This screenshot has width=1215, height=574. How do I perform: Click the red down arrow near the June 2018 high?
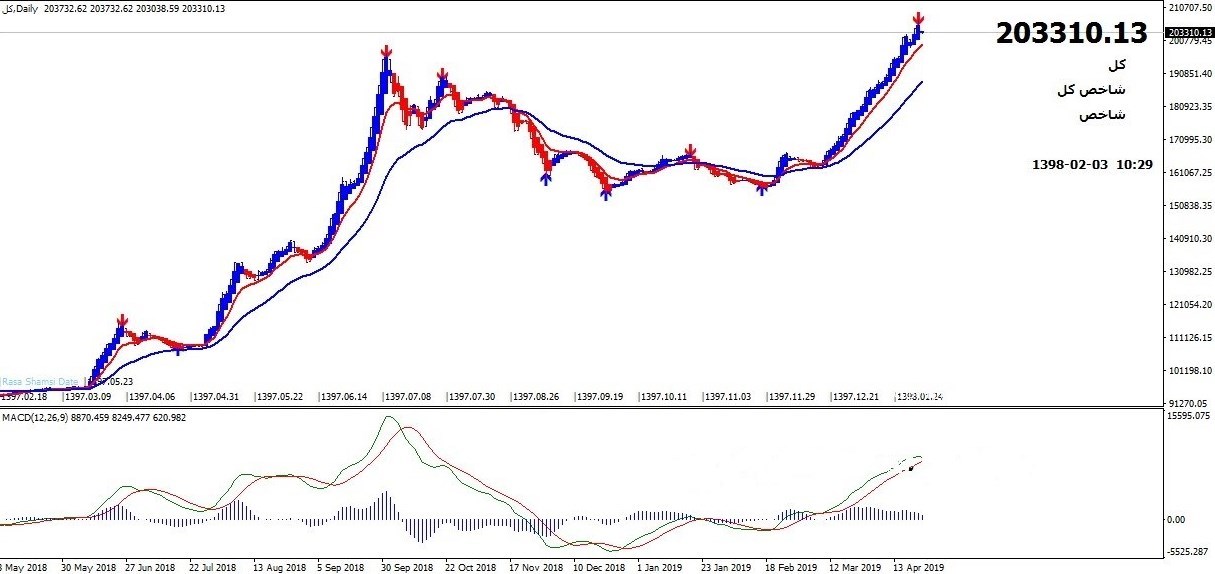click(121, 322)
